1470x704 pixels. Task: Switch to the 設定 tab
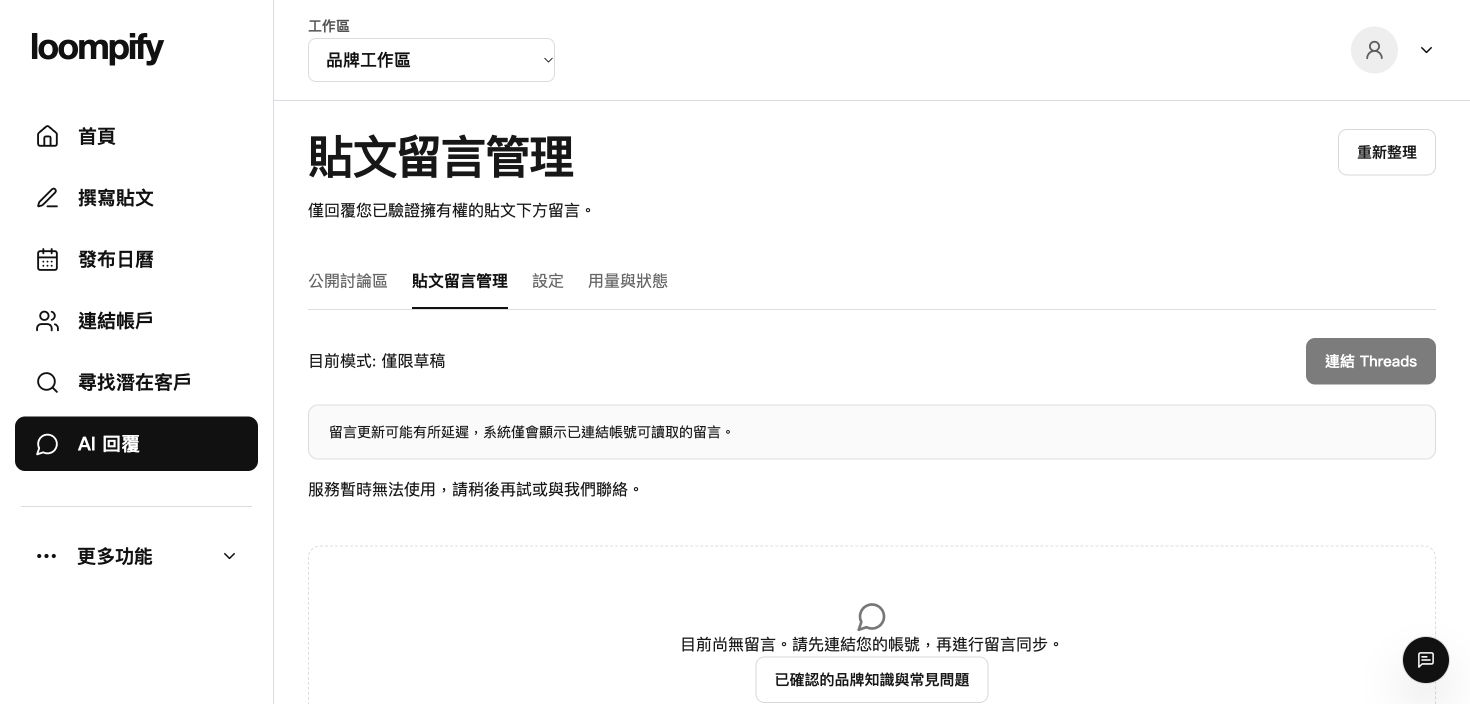[548, 281]
